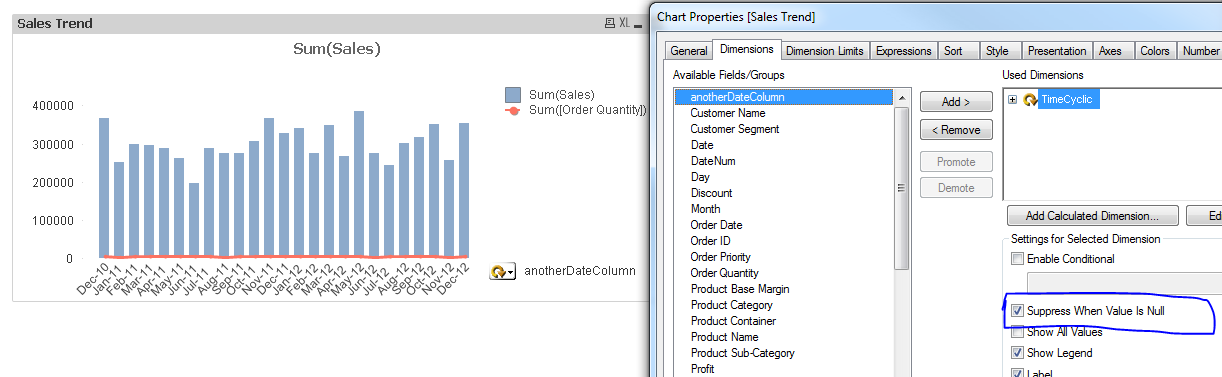1222x377 pixels.
Task: Select TimeCyclic in Used Dimensions
Action: coord(1069,99)
